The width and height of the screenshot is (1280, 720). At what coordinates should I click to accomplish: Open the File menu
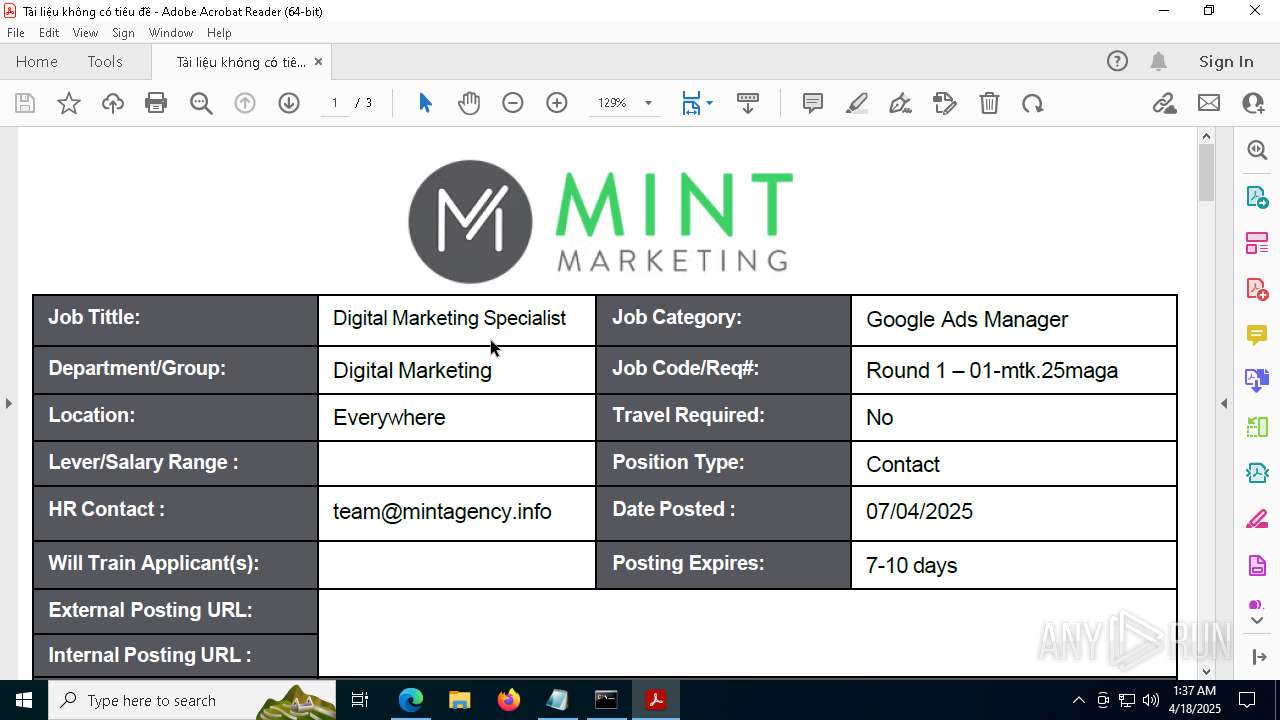[16, 33]
